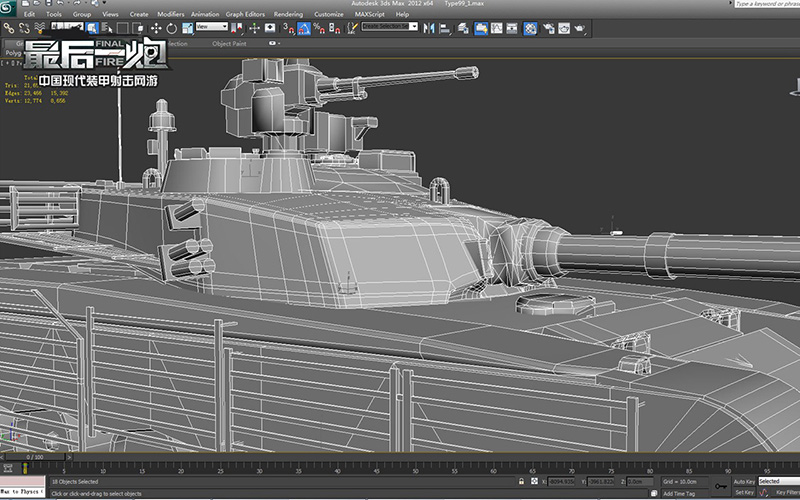Toggle the Angle Snap tool

coord(303,28)
